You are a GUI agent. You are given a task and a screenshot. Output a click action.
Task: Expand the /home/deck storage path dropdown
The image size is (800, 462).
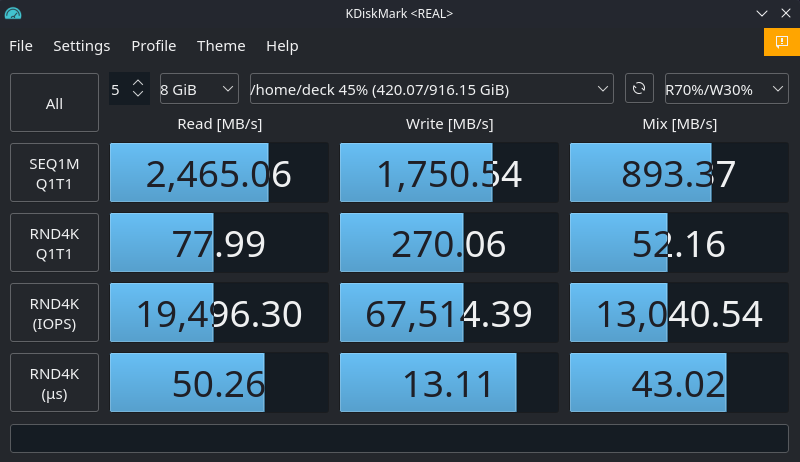(431, 89)
